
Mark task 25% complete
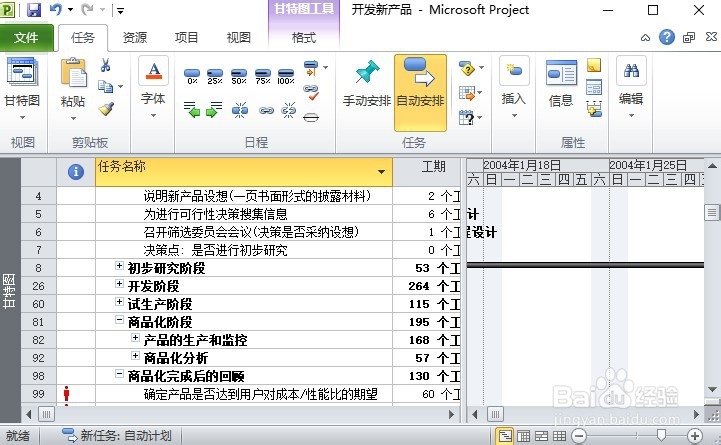pyautogui.click(x=215, y=76)
